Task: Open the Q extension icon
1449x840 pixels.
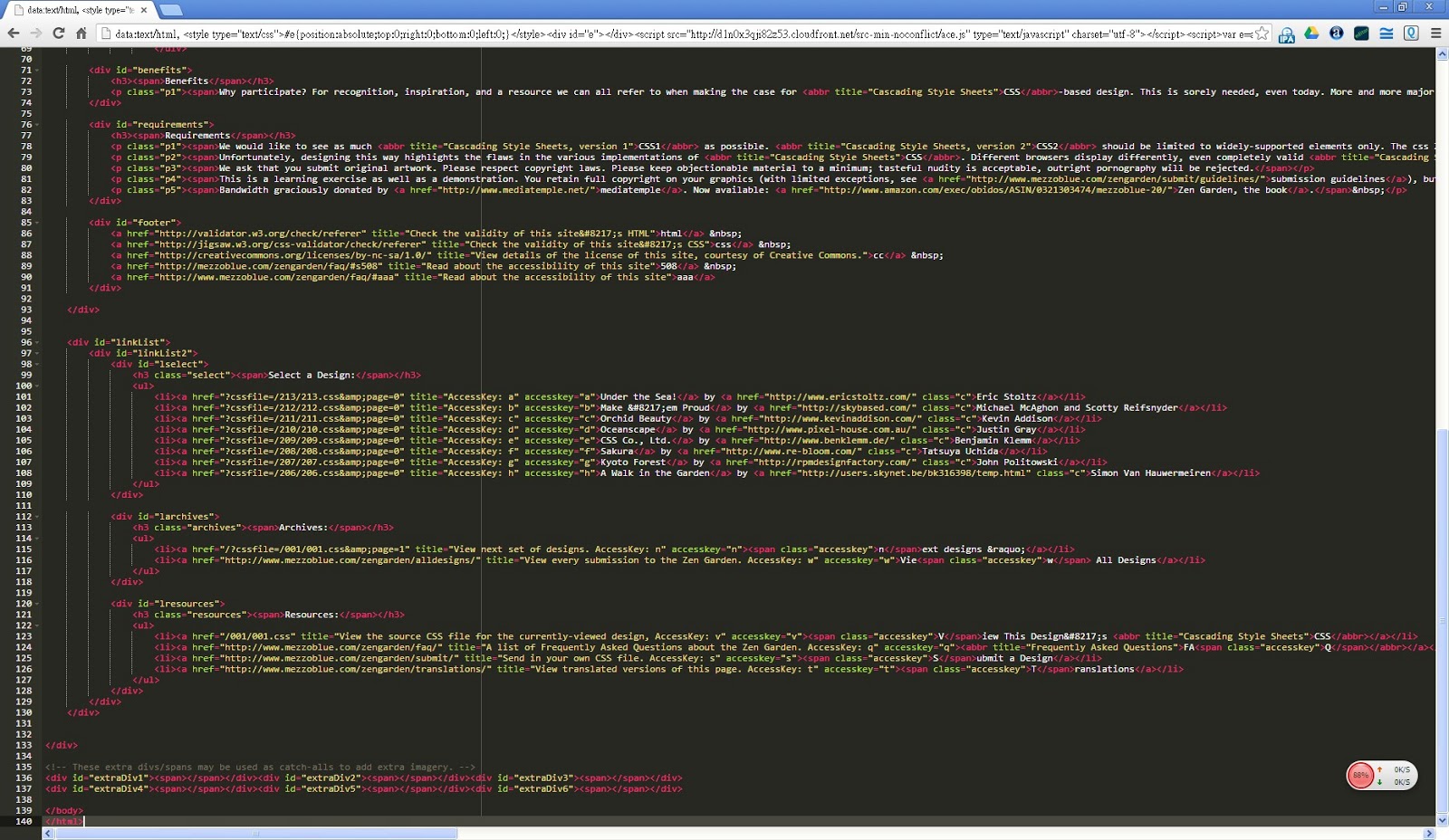Action: (x=1411, y=33)
